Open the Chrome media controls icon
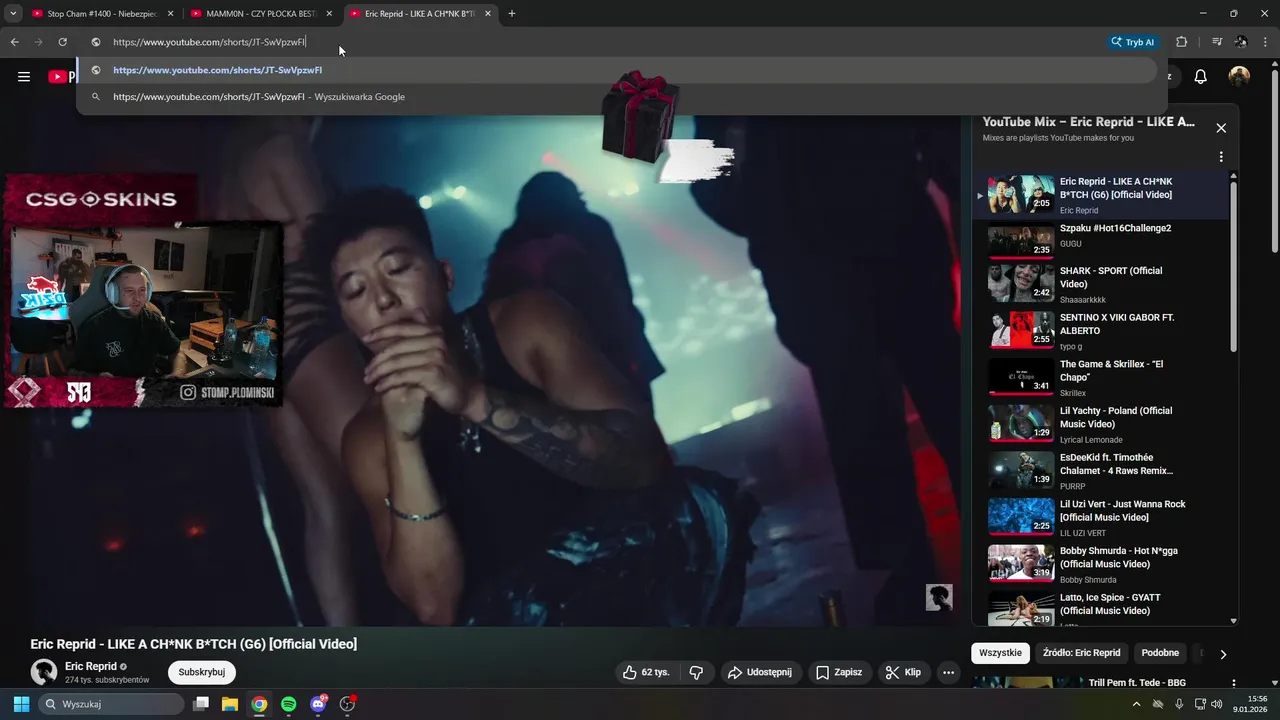The height and width of the screenshot is (720, 1280). tap(1217, 42)
